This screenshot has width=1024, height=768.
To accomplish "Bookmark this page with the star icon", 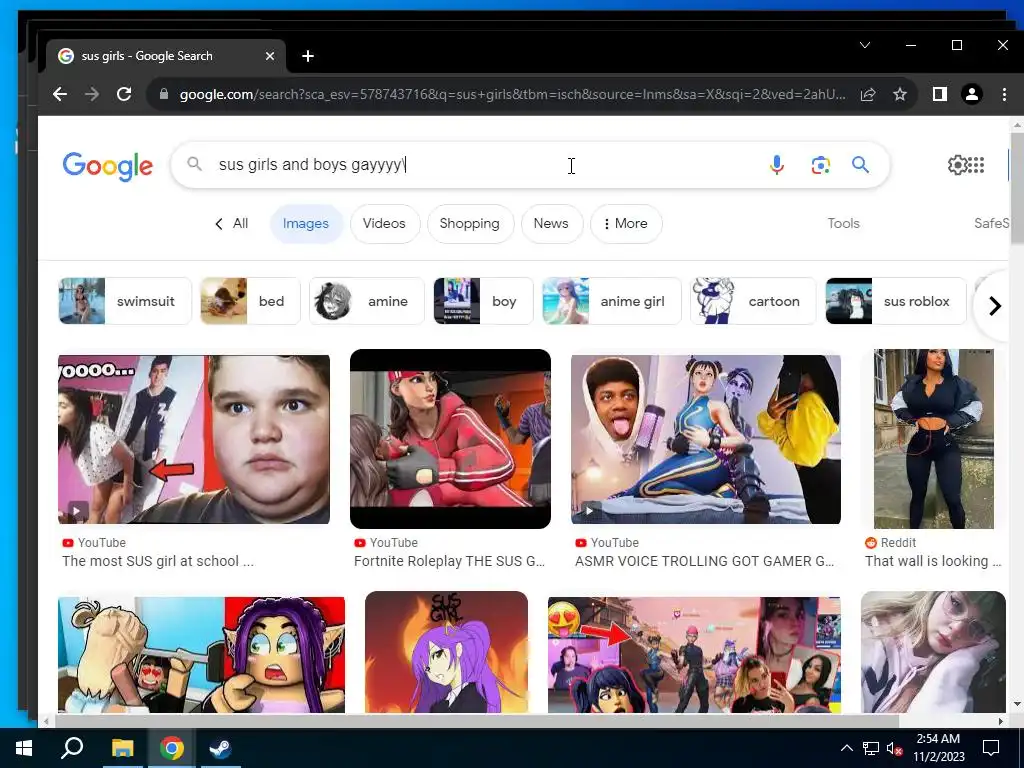I will (x=900, y=94).
